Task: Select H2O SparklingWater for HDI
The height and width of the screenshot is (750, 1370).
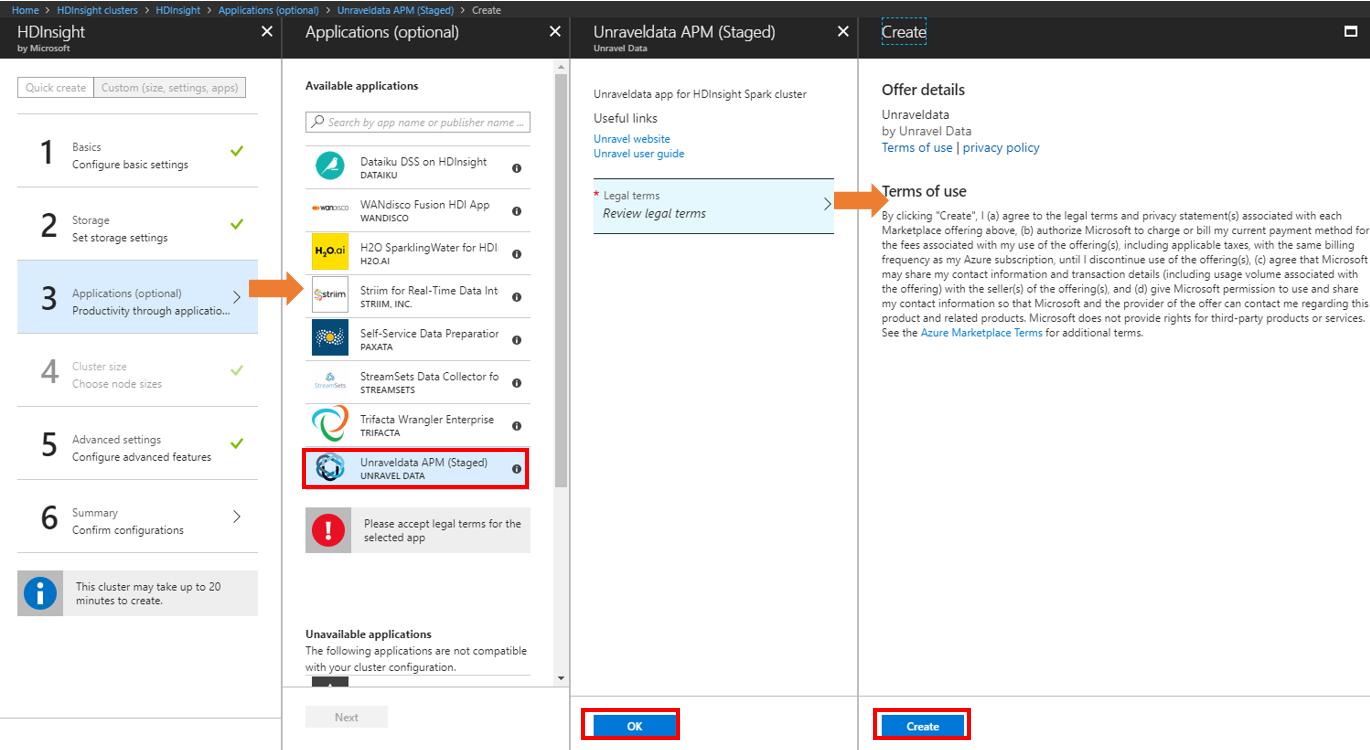Action: pos(417,253)
